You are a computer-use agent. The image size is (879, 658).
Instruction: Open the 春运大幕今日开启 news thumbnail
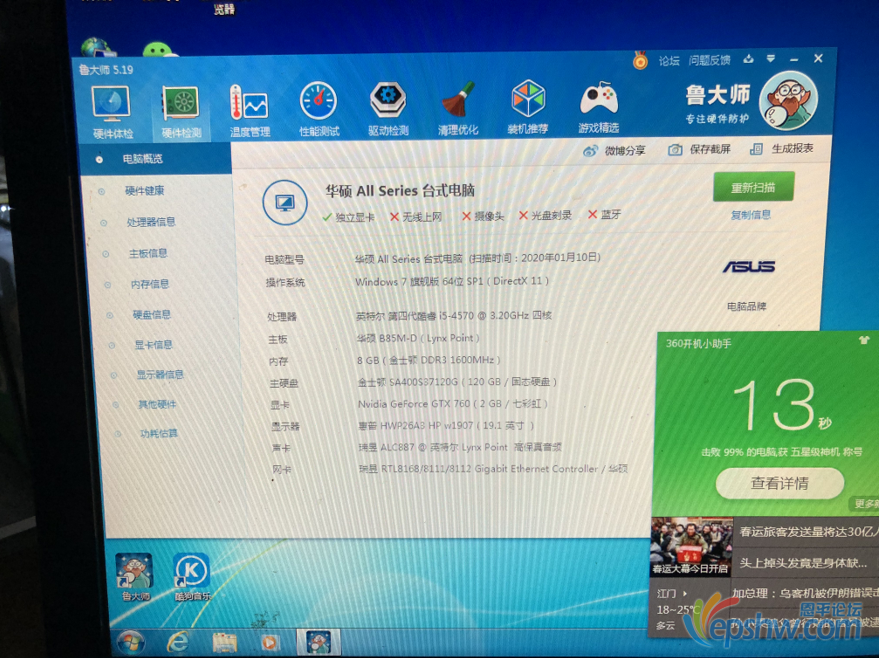[x=691, y=546]
